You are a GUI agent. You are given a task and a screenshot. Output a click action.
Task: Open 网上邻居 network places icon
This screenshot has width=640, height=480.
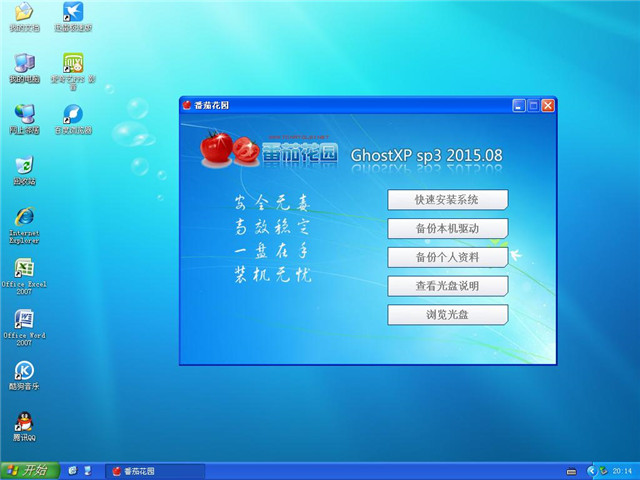coord(24,114)
